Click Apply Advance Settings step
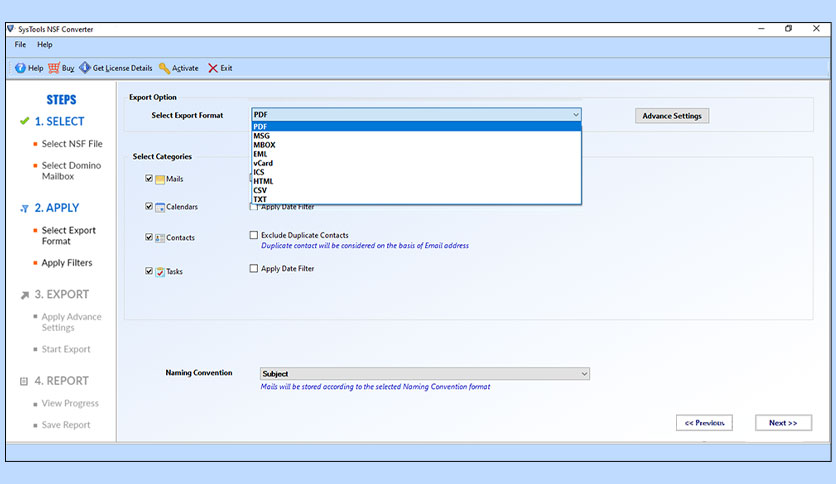Viewport: 836px width, 484px height. [71, 322]
